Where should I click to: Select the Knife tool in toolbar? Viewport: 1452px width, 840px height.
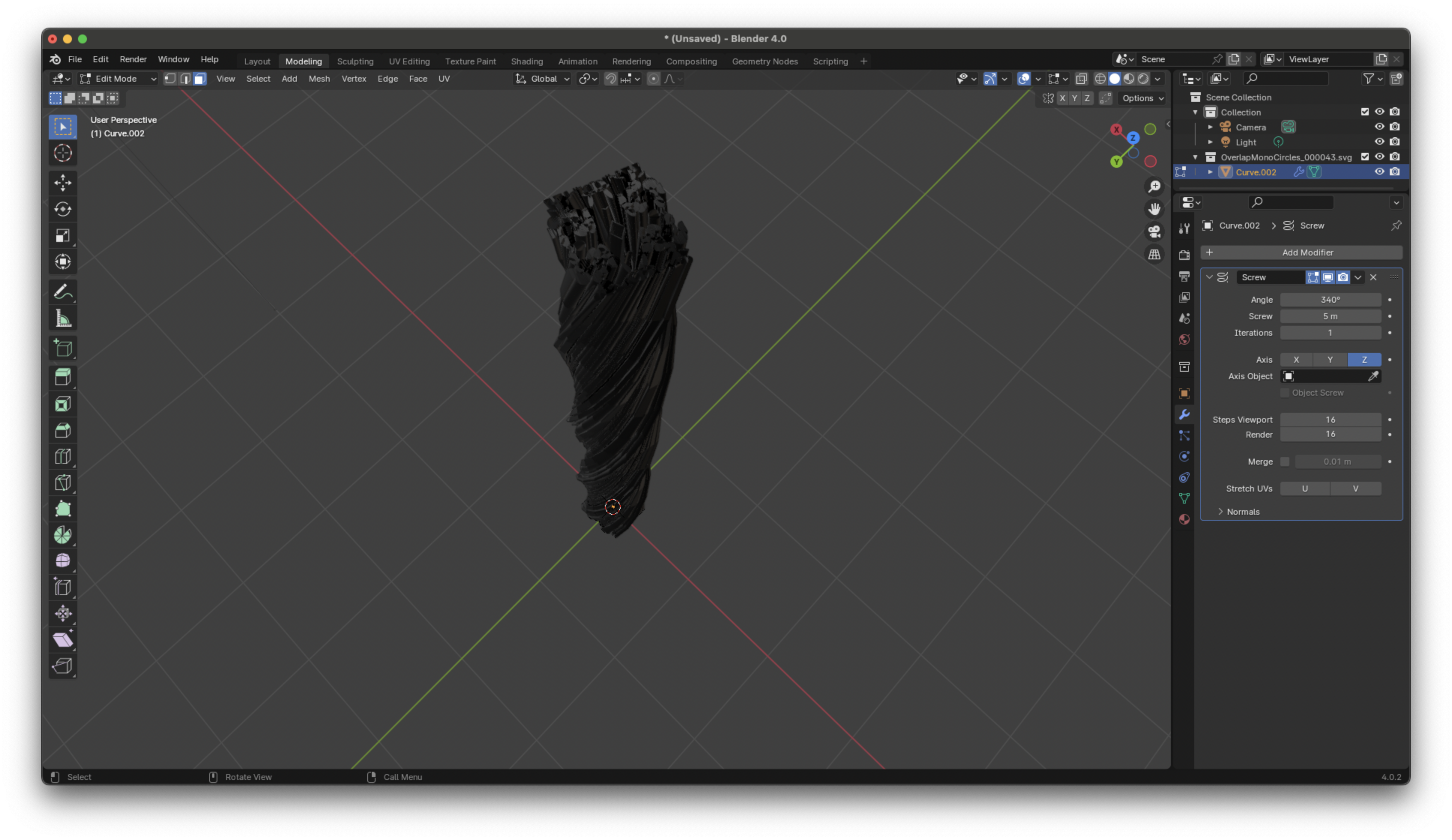pos(63,483)
